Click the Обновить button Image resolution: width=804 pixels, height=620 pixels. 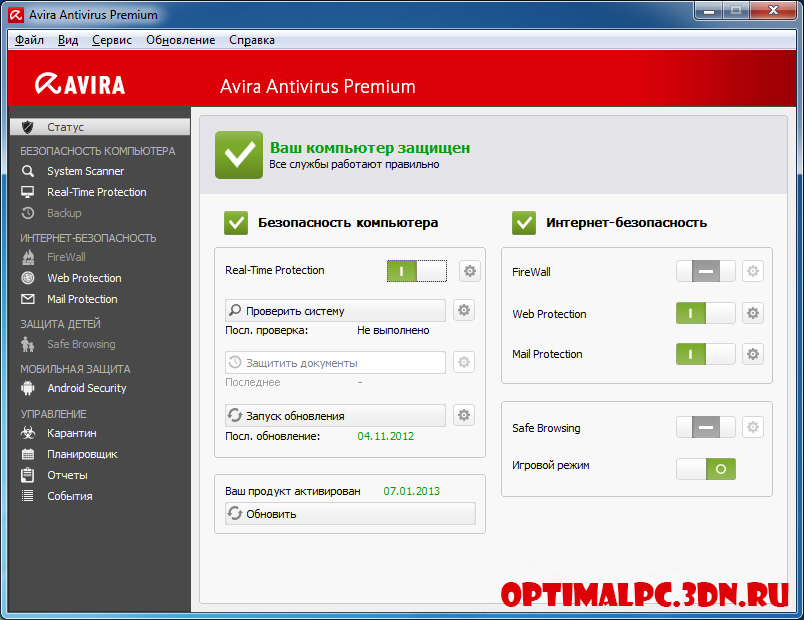click(x=350, y=513)
